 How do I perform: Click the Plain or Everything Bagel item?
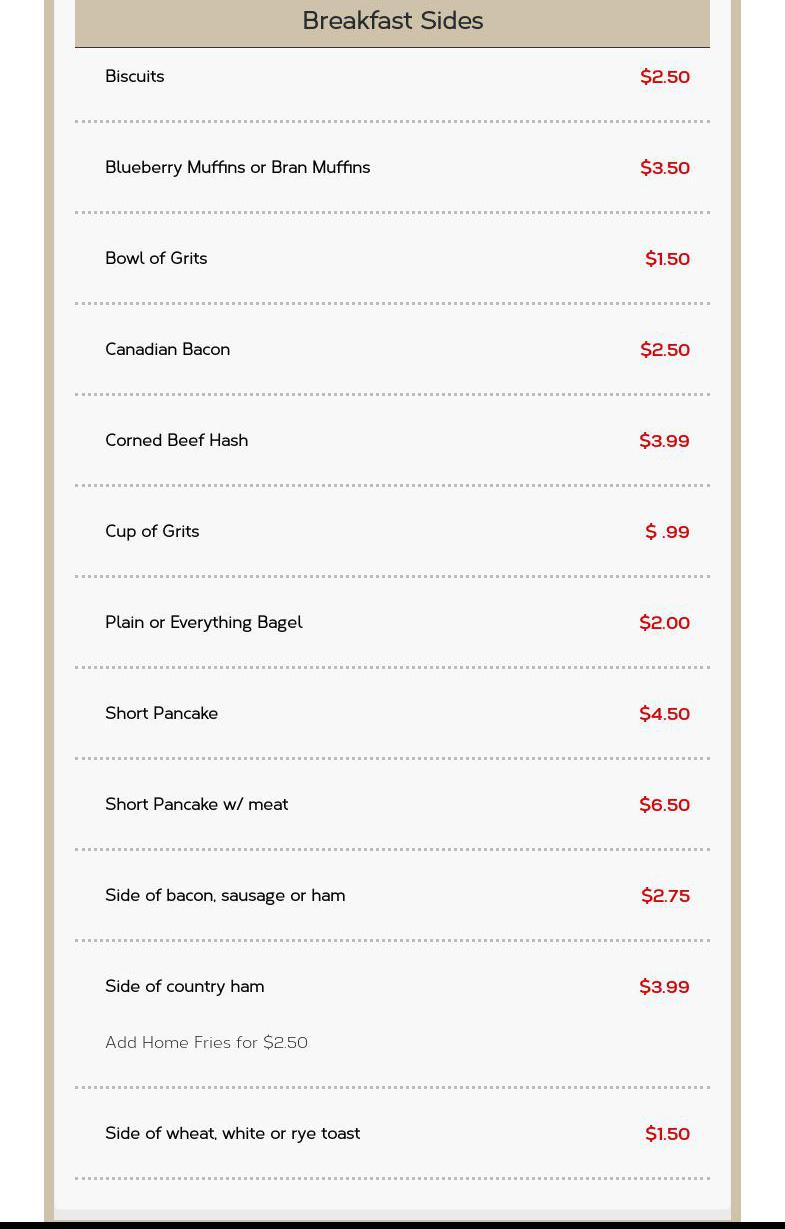pyautogui.click(x=203, y=623)
